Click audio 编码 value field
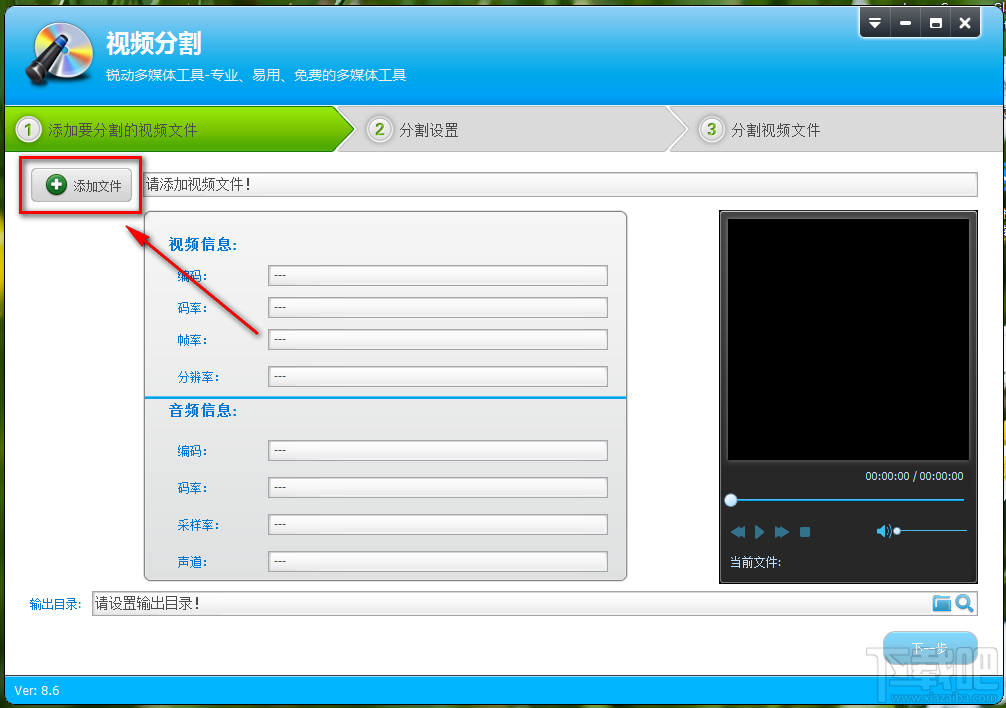The height and width of the screenshot is (708, 1006). (x=438, y=451)
